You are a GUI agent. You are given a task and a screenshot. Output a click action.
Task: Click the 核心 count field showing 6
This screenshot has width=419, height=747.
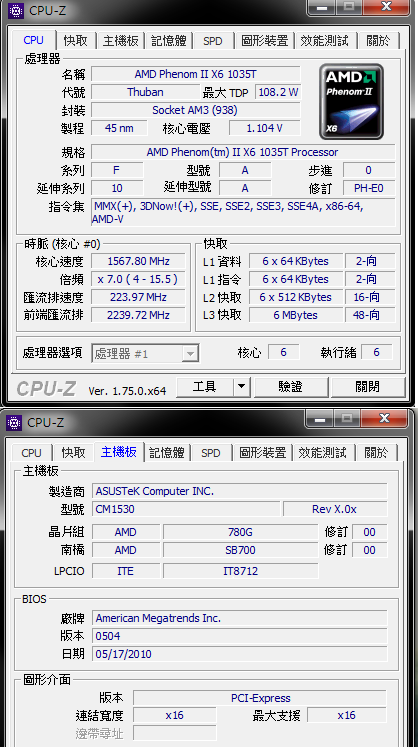click(284, 353)
